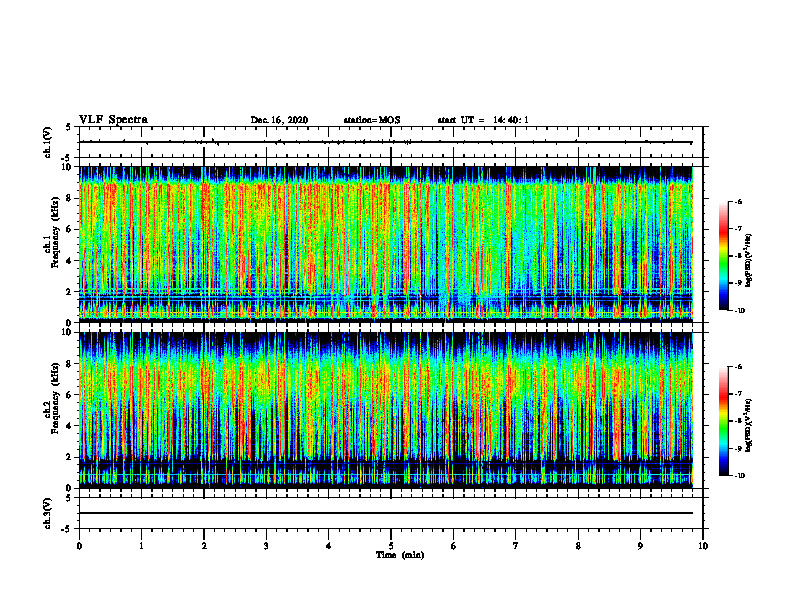
Task: Click the "ch.1(V)" waveform axis label
Action: point(47,142)
